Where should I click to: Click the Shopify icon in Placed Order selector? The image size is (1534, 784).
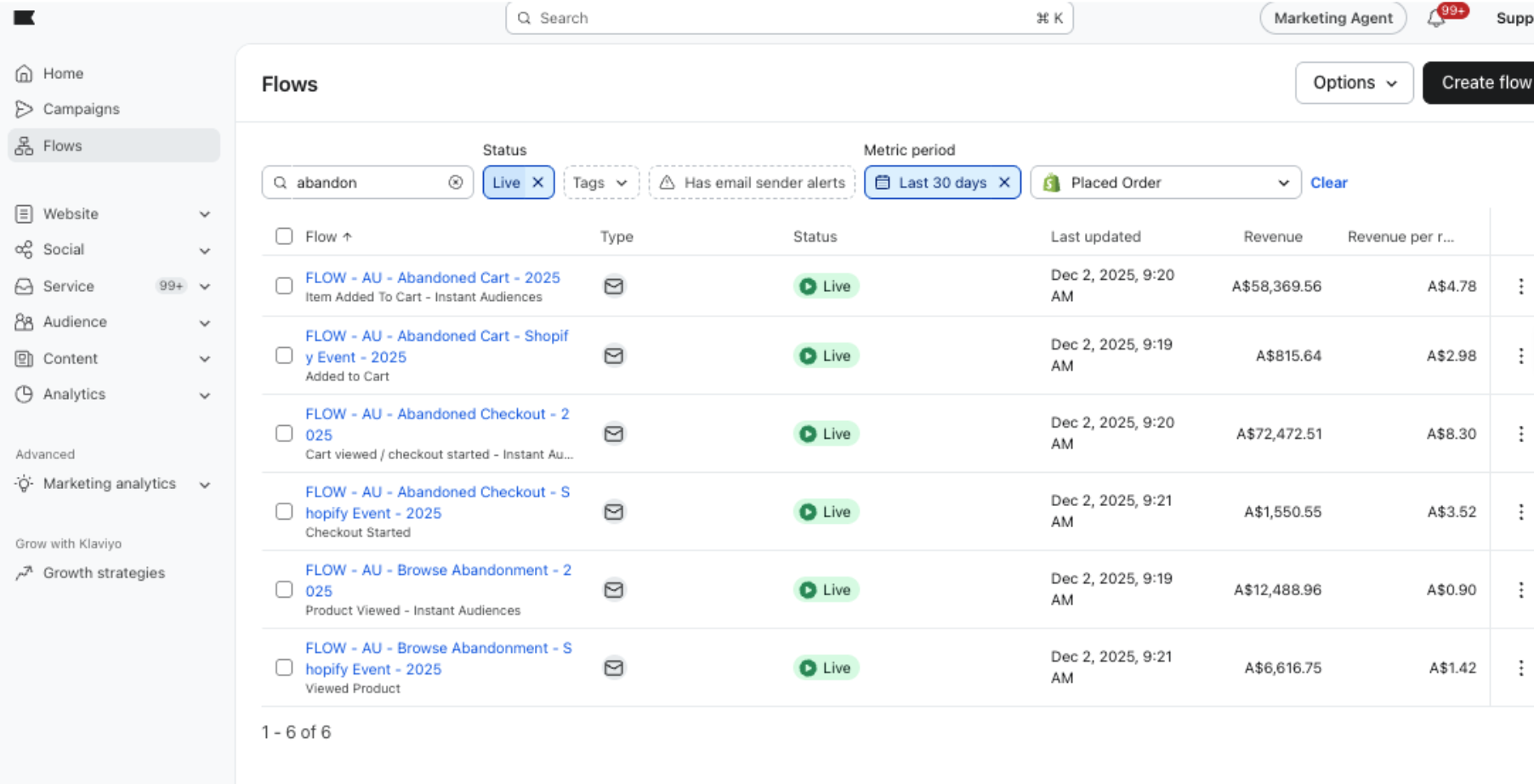1052,183
